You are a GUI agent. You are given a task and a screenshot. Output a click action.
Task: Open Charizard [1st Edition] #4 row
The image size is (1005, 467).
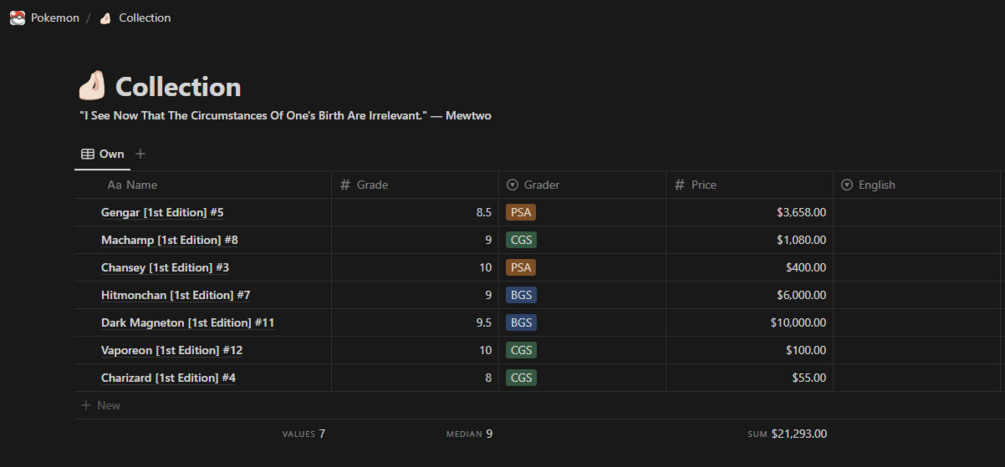169,377
